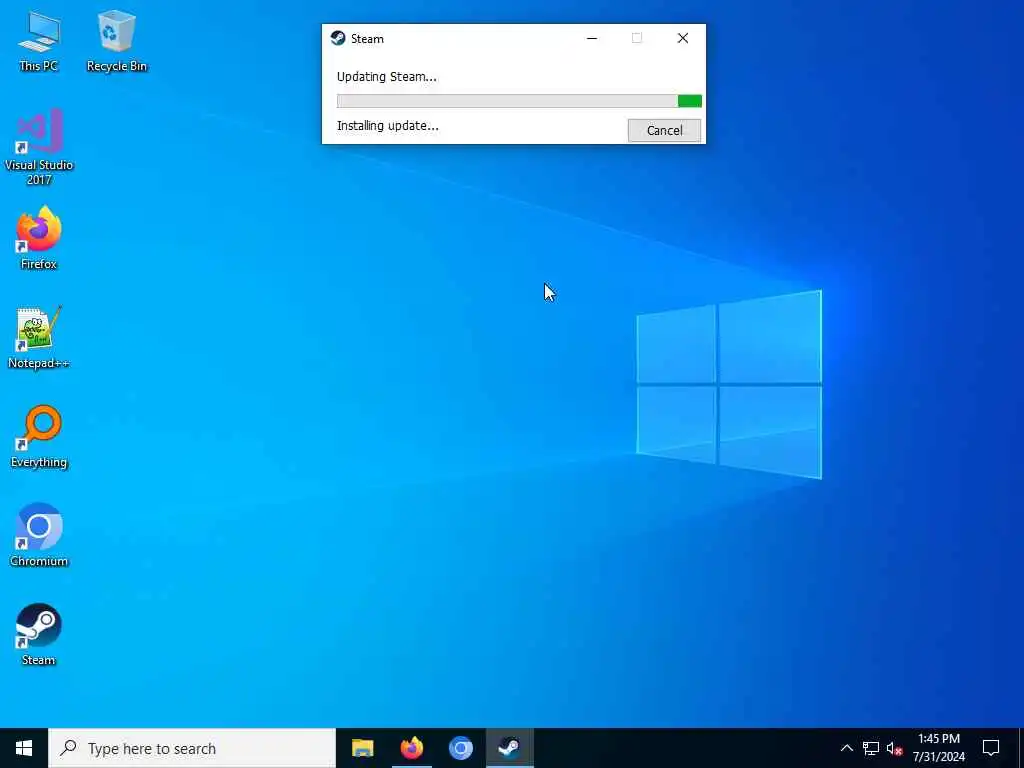Click the Steam logo in the dialog title bar
Image resolution: width=1024 pixels, height=768 pixels.
pos(338,38)
